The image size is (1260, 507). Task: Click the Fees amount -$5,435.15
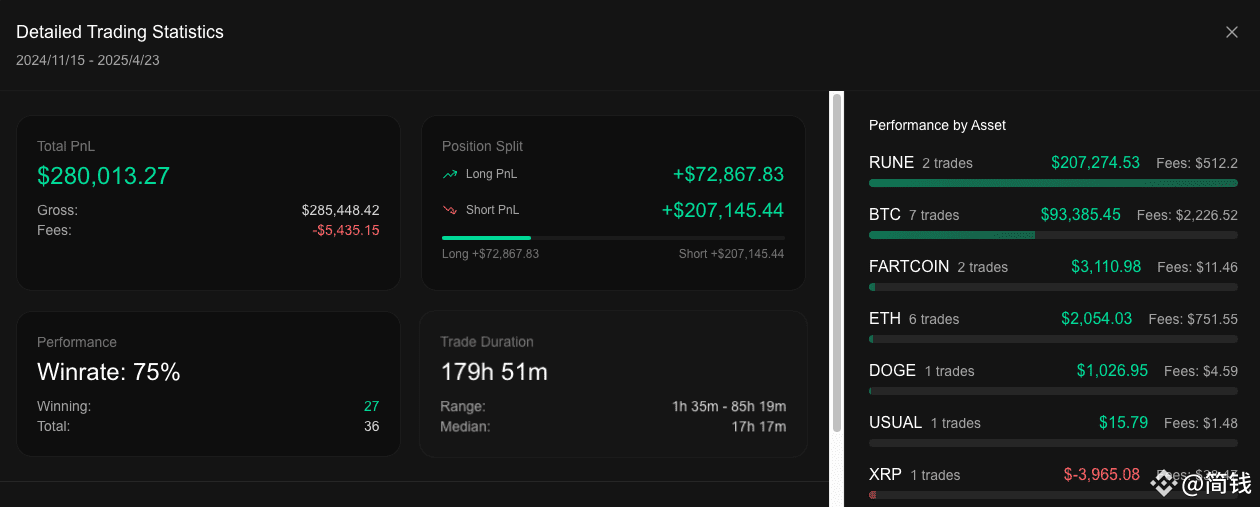coord(346,230)
